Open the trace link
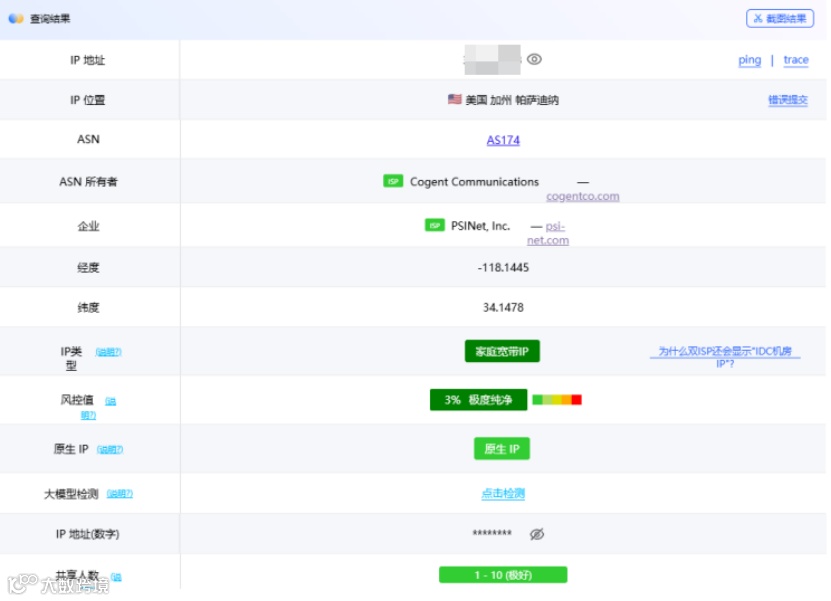 (796, 60)
